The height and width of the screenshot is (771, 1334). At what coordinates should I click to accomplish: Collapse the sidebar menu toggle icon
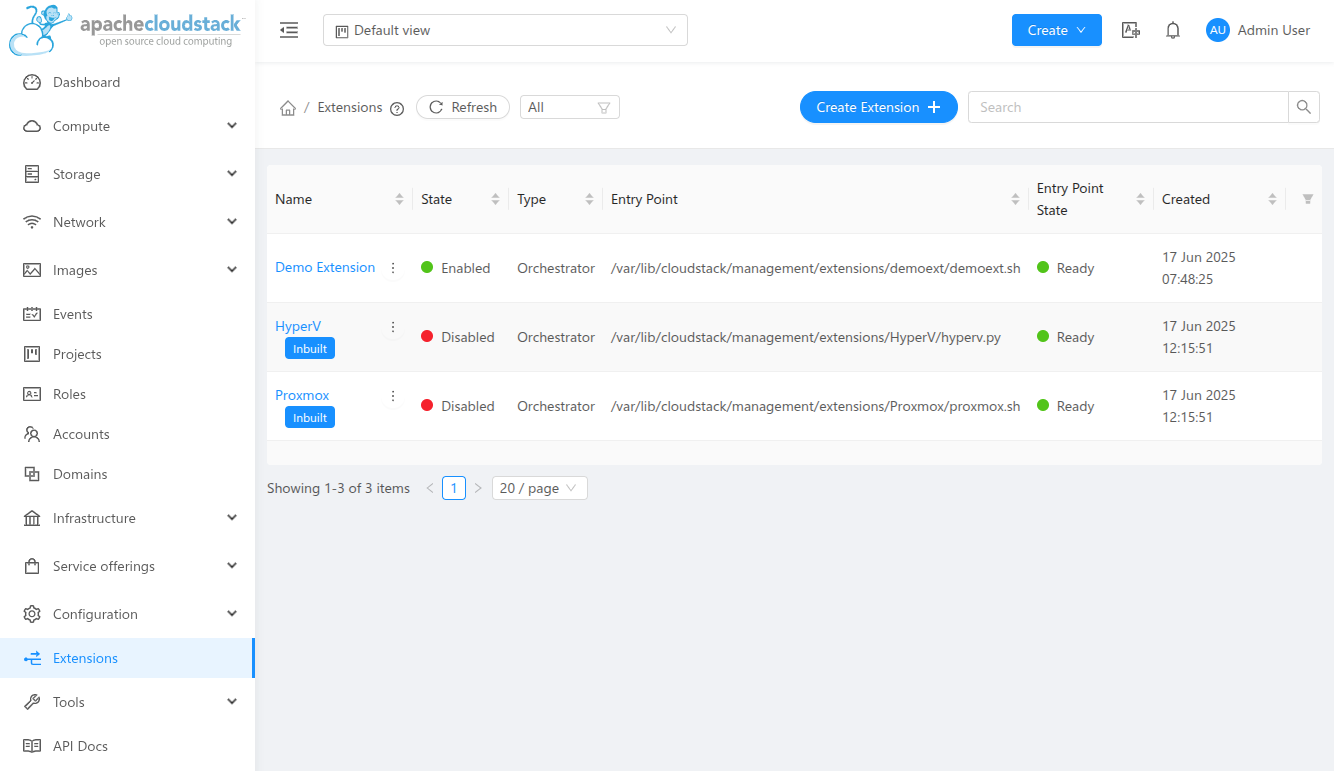[289, 30]
